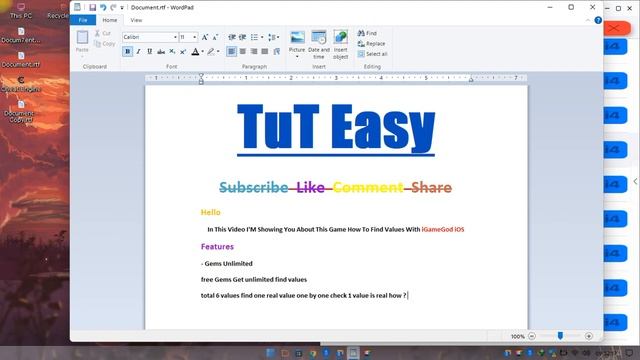Toggle Subscript formatting
The image size is (640, 360).
[x=172, y=51]
